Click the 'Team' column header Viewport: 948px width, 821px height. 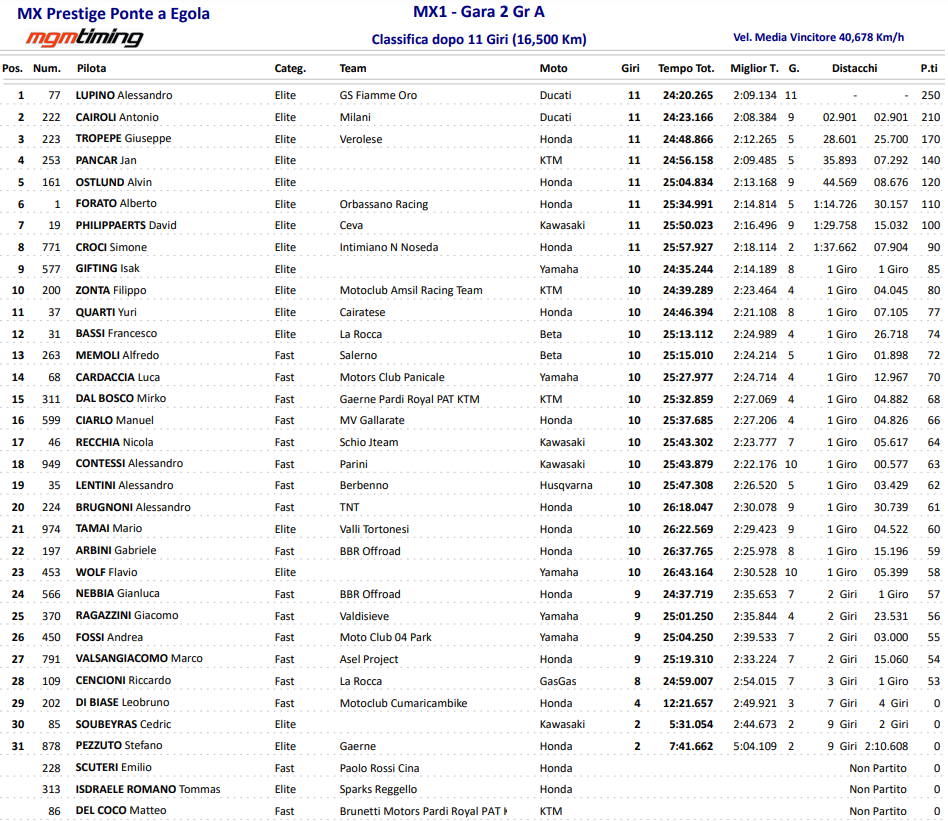click(x=352, y=68)
